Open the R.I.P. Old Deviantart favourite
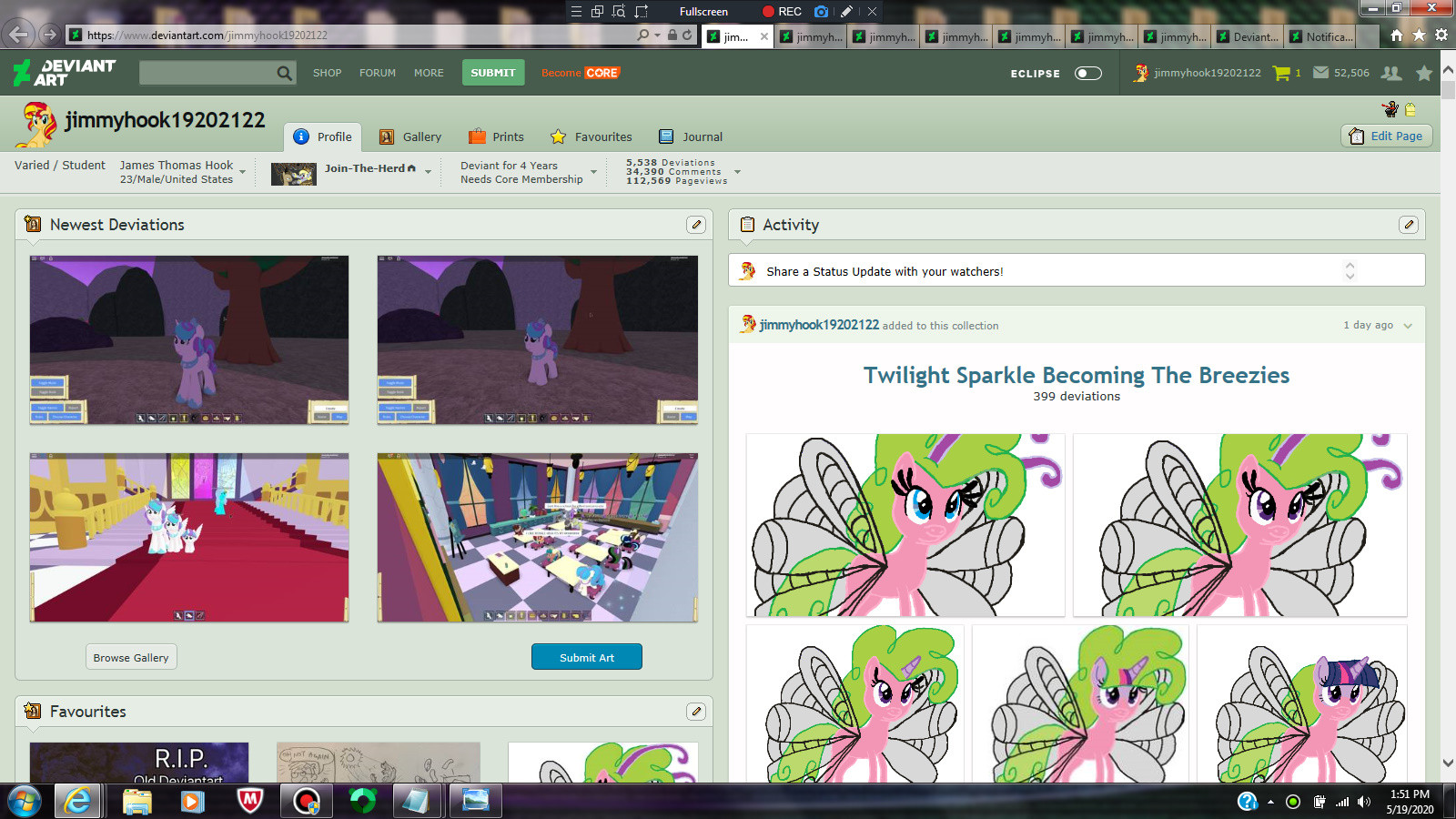The height and width of the screenshot is (819, 1456). 139,763
